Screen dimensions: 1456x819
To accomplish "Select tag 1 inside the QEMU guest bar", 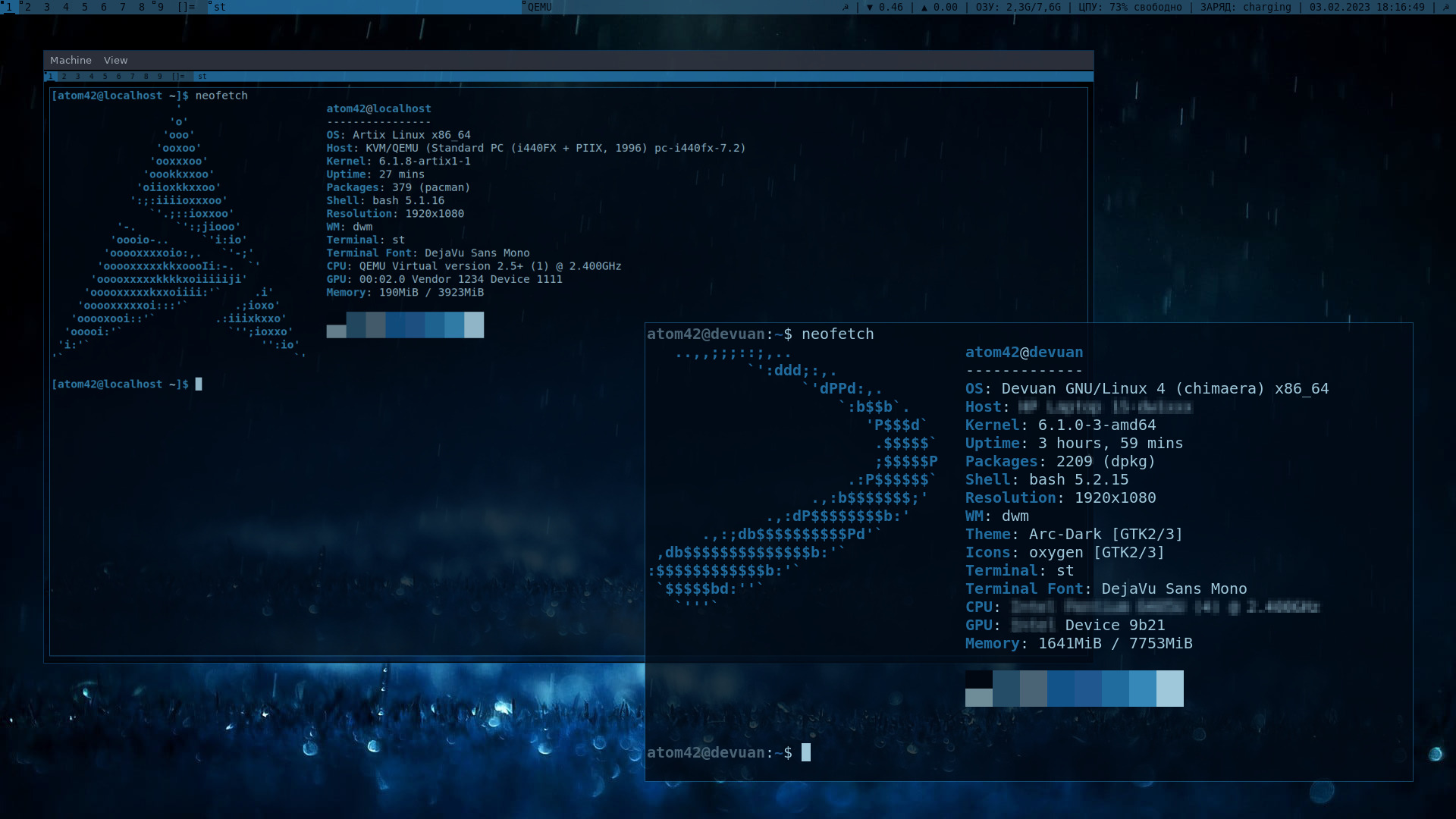I will [x=50, y=77].
